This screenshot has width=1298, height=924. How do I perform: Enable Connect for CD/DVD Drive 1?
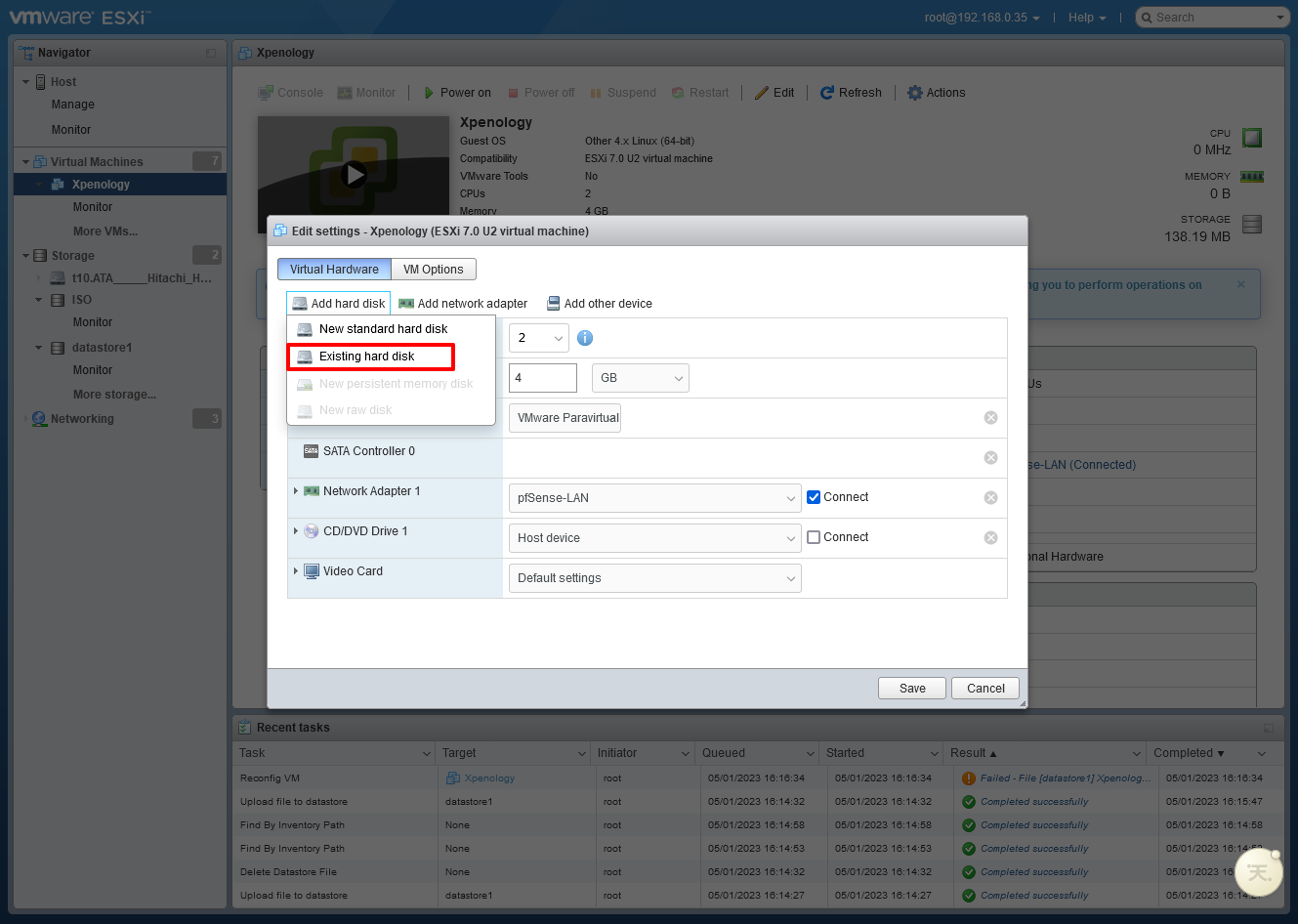(x=814, y=537)
